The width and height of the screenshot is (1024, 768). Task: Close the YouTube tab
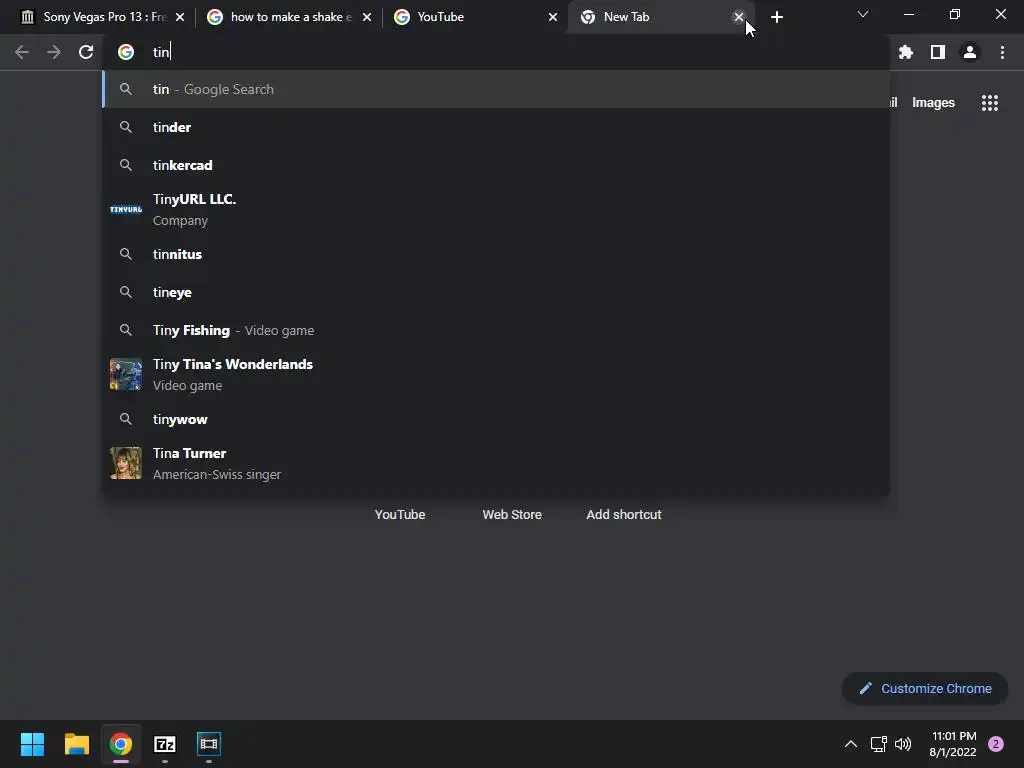pos(553,17)
